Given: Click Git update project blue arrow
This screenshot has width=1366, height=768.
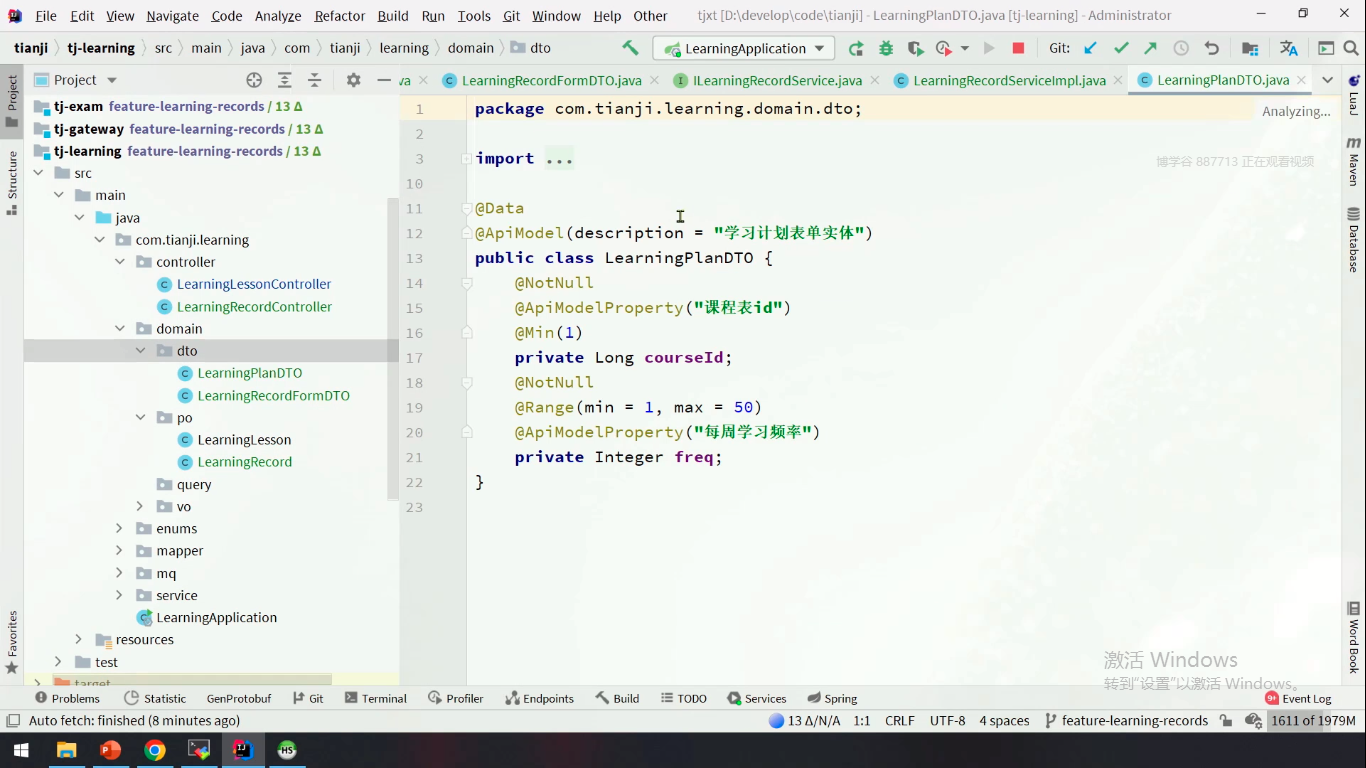Looking at the screenshot, I should click(1091, 48).
